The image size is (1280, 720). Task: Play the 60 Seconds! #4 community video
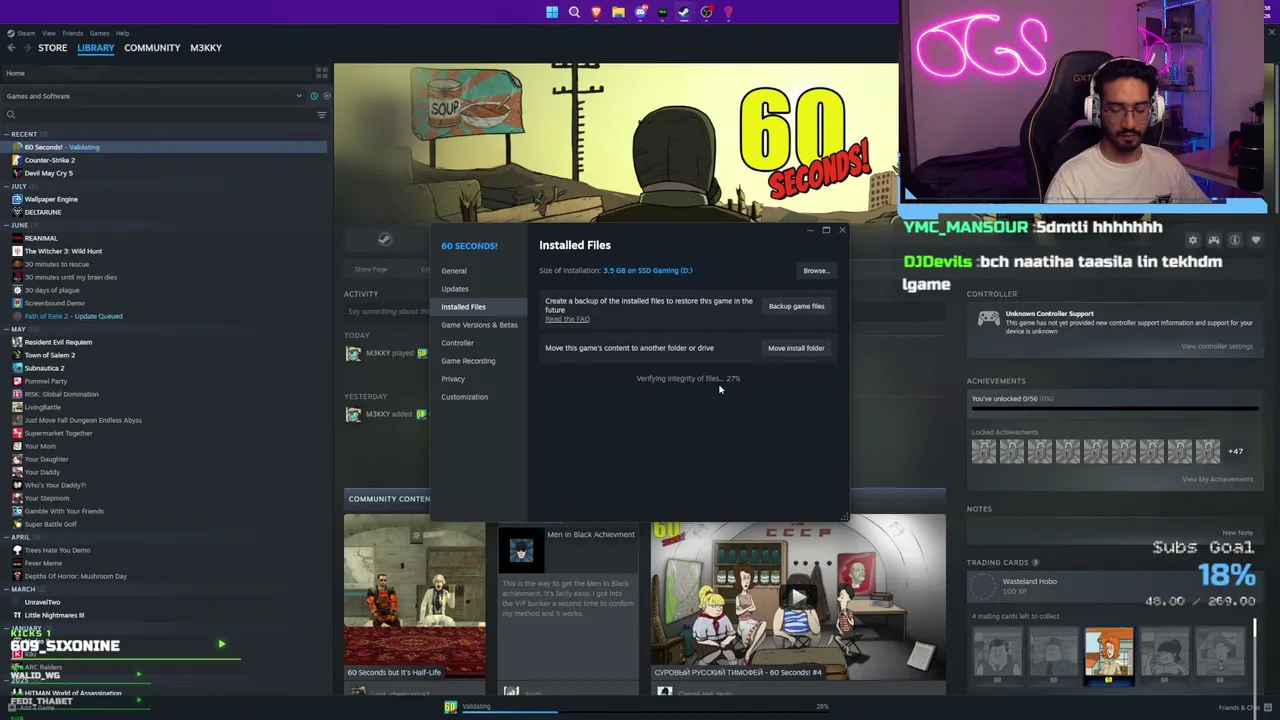[x=798, y=597]
